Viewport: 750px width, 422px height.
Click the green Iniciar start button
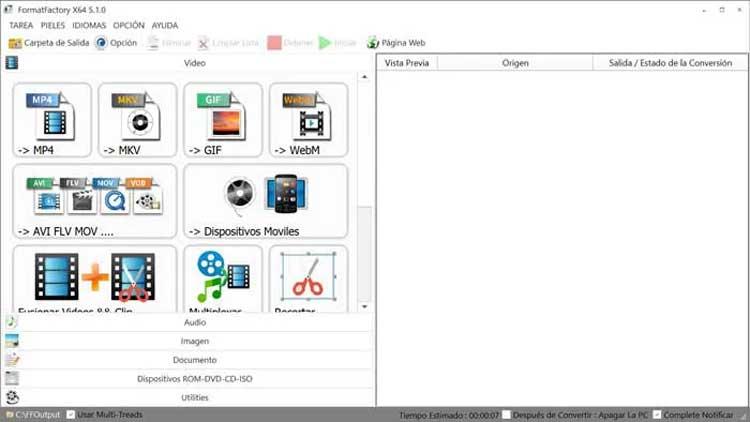(338, 43)
